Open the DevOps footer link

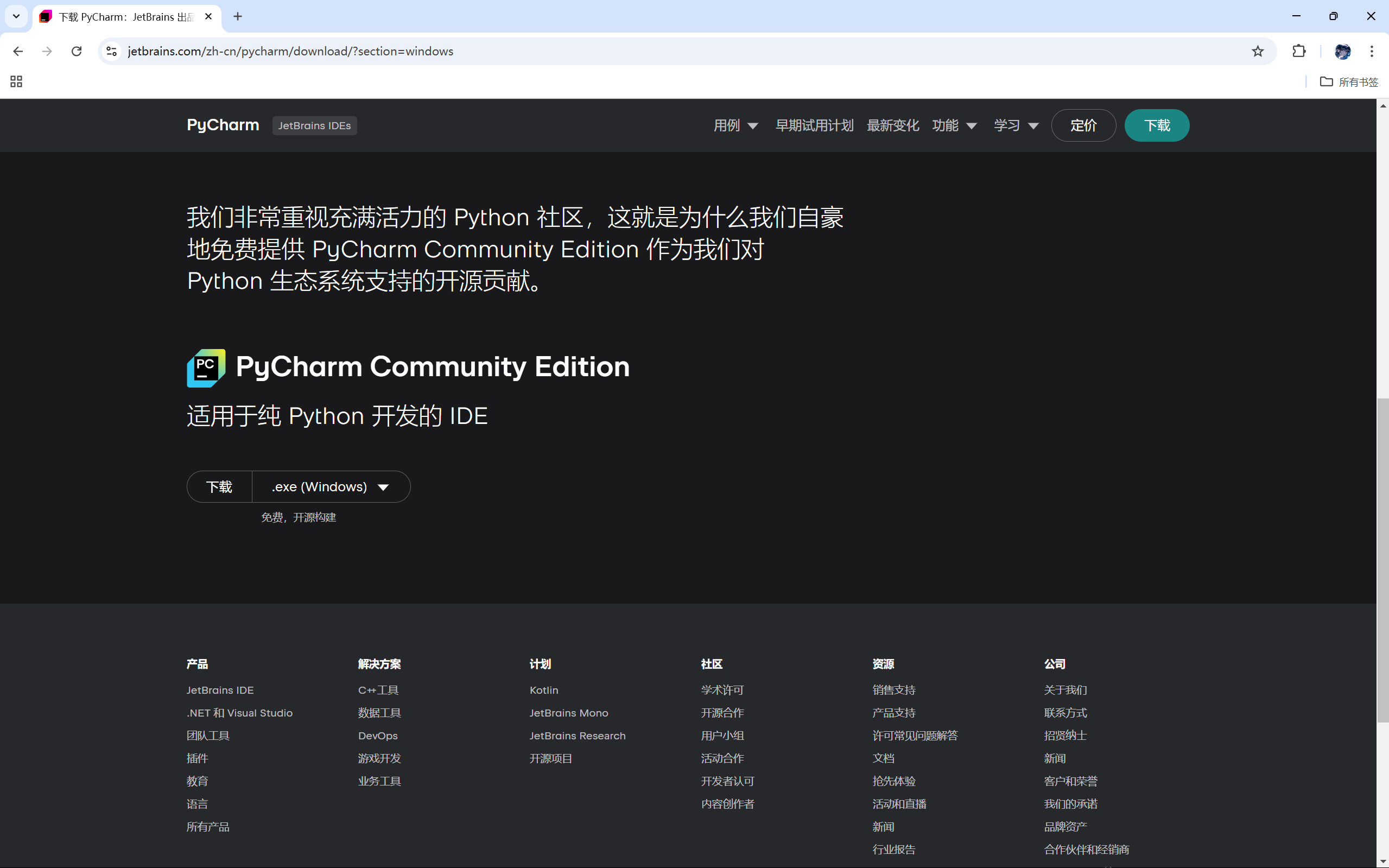tap(378, 736)
